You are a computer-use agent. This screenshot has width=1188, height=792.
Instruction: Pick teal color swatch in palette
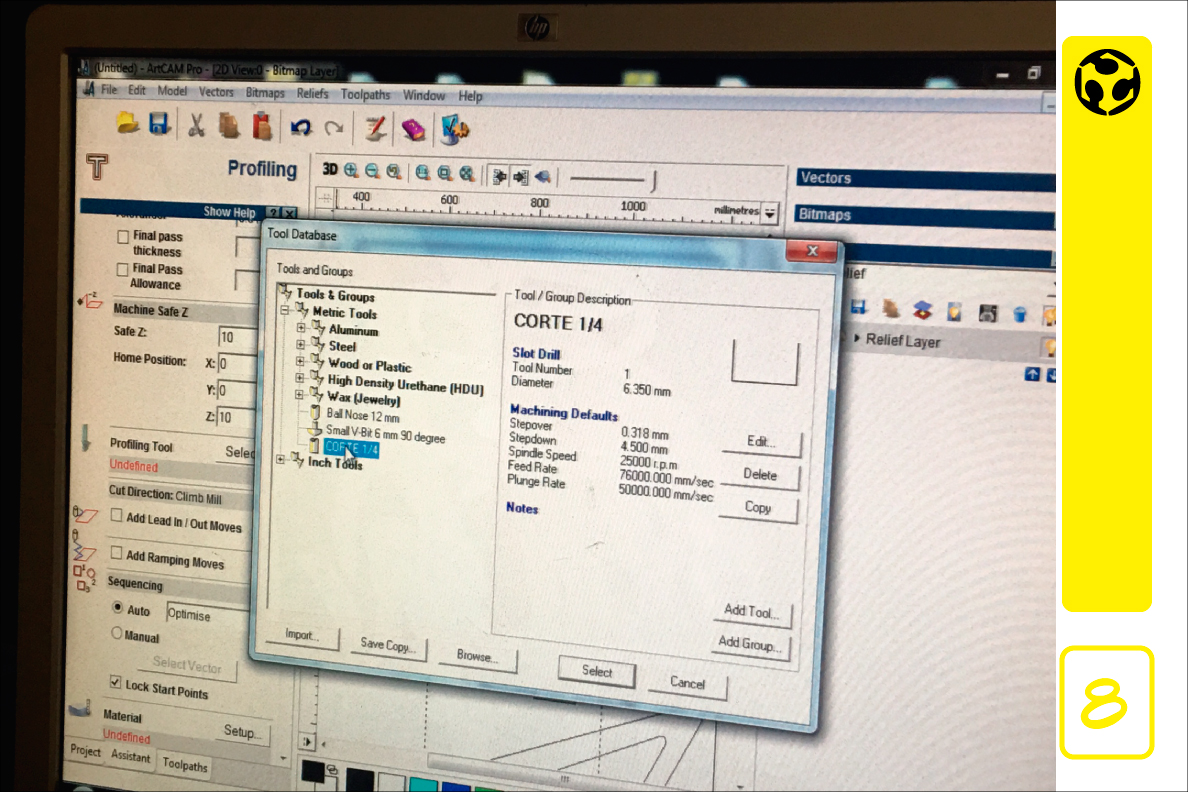click(x=423, y=784)
